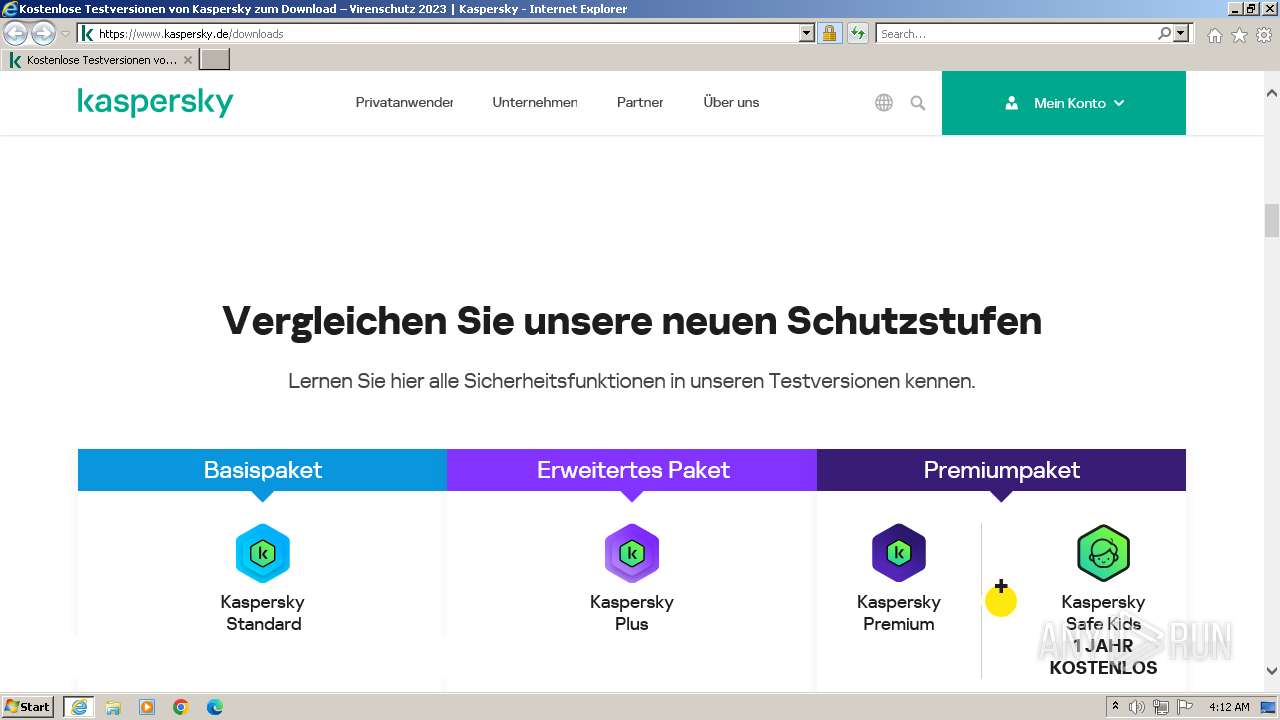Select the Basispaket tab
Image resolution: width=1280 pixels, height=720 pixels.
(263, 470)
